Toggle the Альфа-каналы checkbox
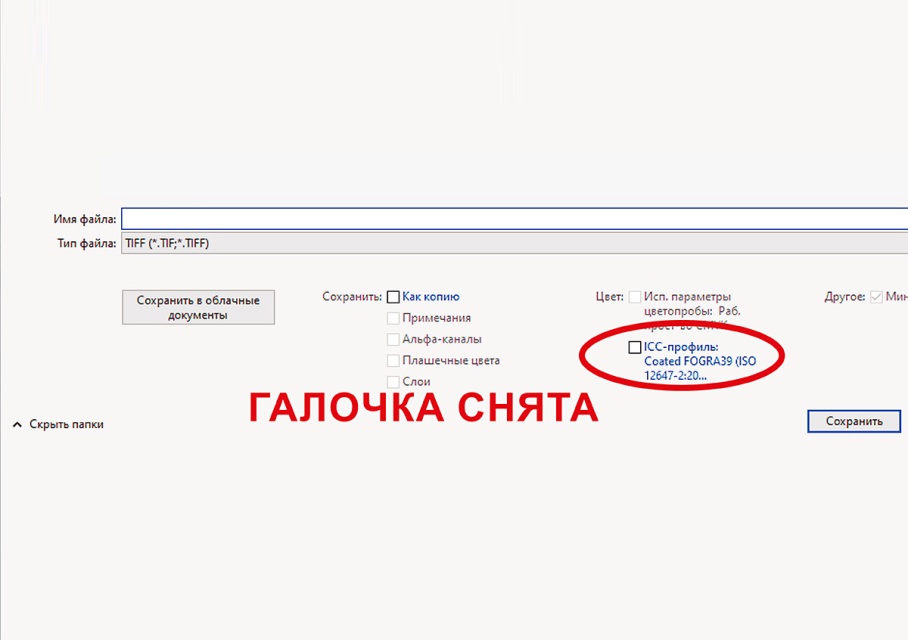 click(x=394, y=339)
